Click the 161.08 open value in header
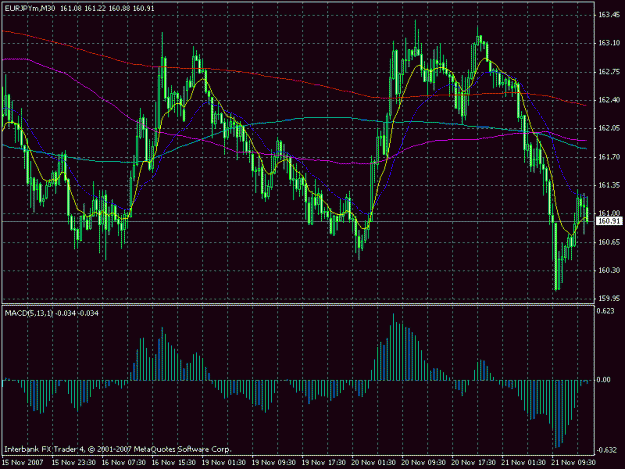The height and width of the screenshot is (469, 625). pyautogui.click(x=71, y=8)
